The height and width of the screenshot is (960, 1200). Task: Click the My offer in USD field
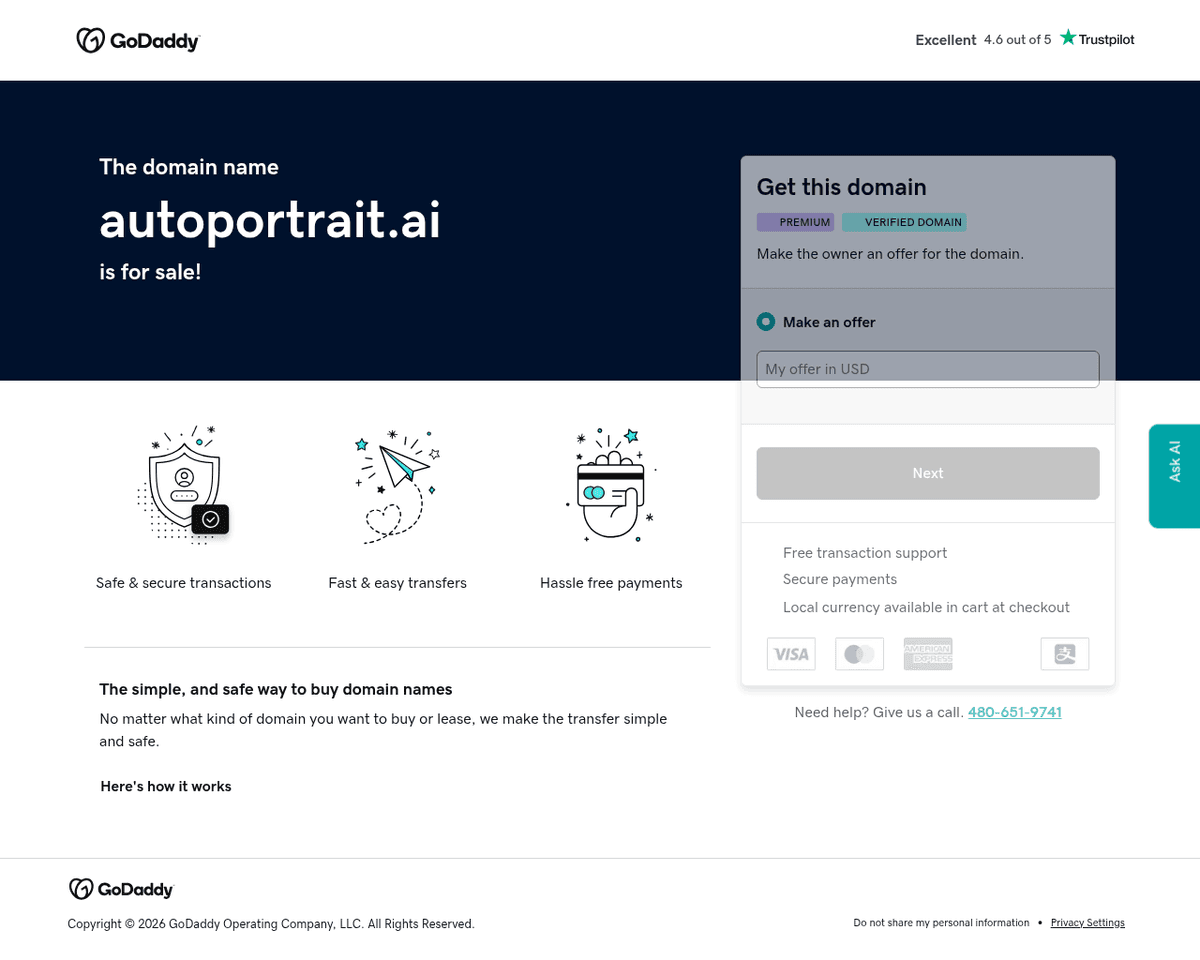point(927,369)
